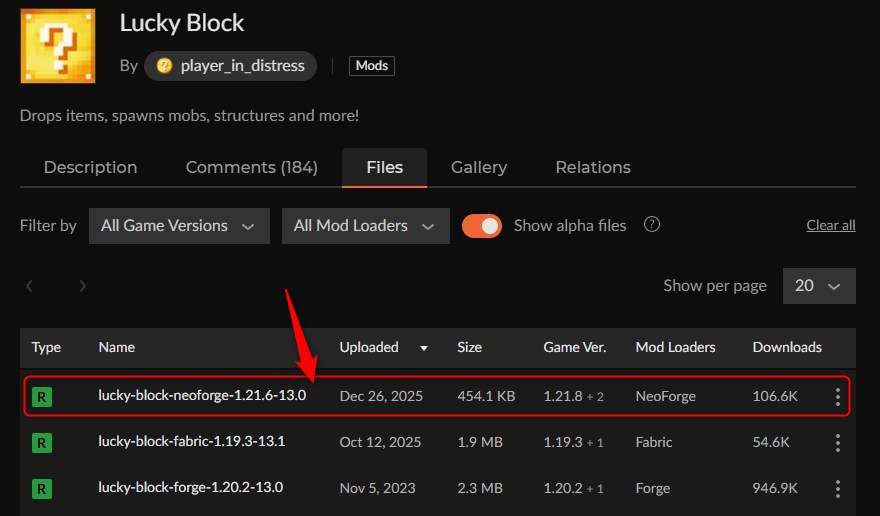Viewport: 880px width, 516px height.
Task: Expand the All Mod Loaders dropdown
Action: point(365,226)
